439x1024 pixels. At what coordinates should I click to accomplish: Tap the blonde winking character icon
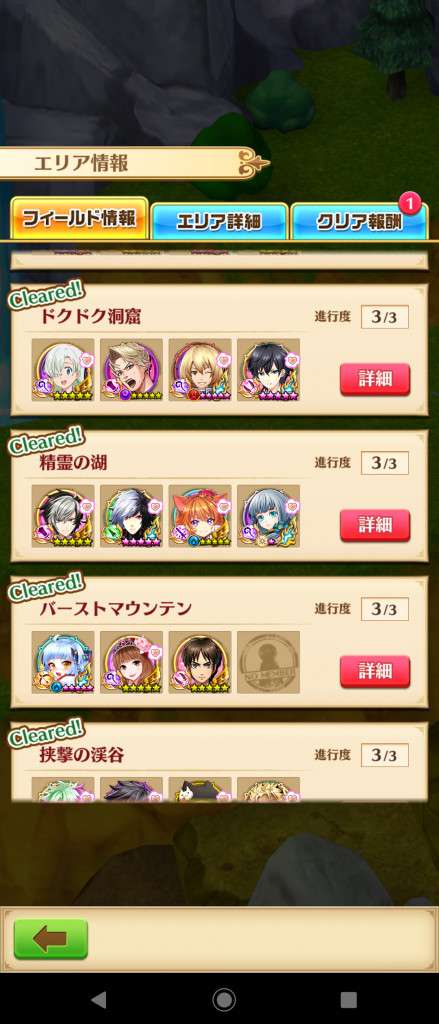coord(200,369)
